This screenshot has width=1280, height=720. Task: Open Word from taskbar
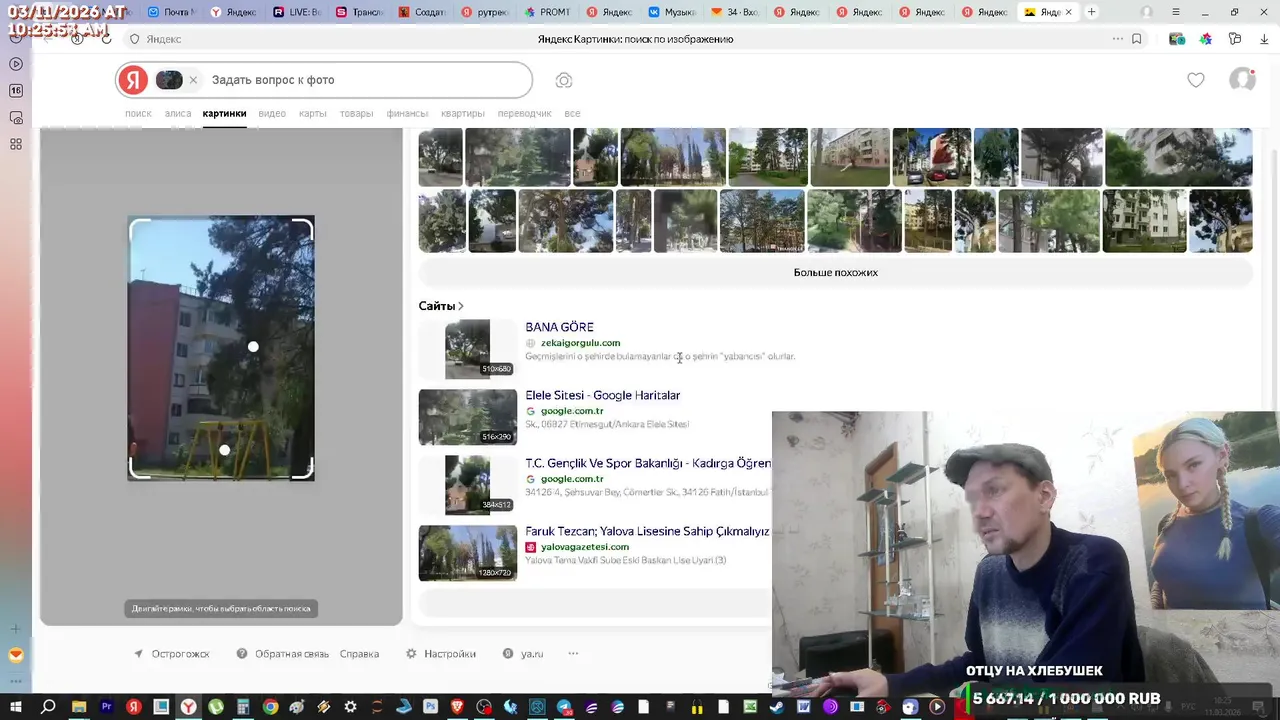[x=804, y=707]
